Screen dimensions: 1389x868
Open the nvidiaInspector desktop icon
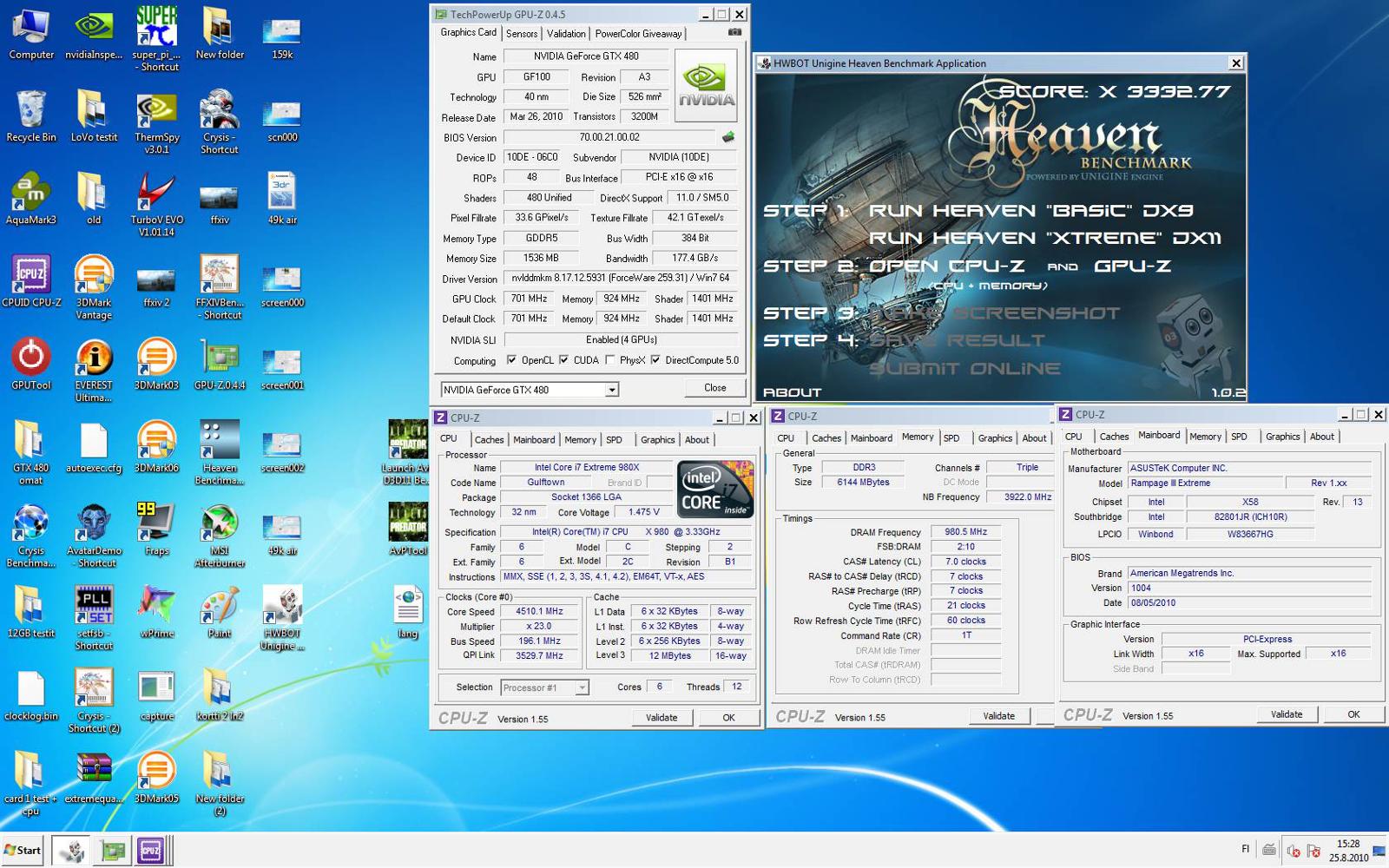tap(94, 33)
